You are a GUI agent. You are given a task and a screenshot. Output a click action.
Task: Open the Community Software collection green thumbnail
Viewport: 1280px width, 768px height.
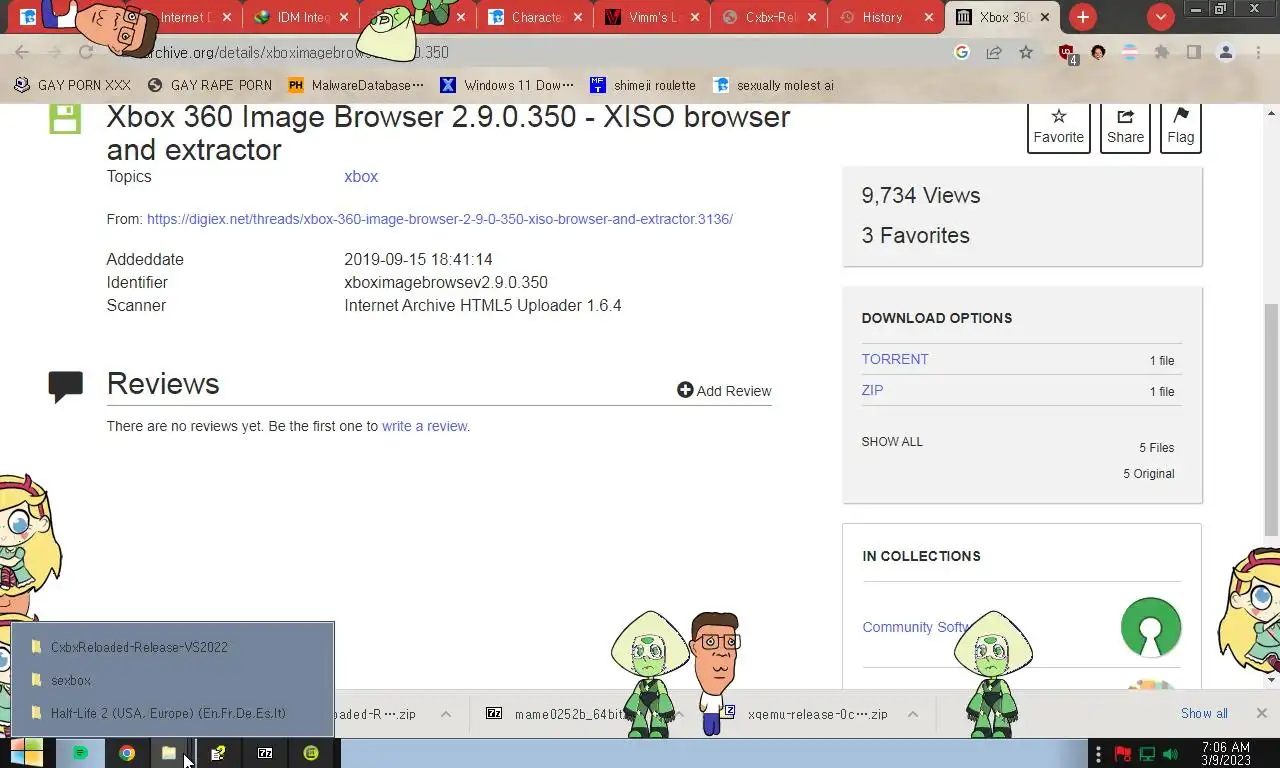[x=1151, y=627]
